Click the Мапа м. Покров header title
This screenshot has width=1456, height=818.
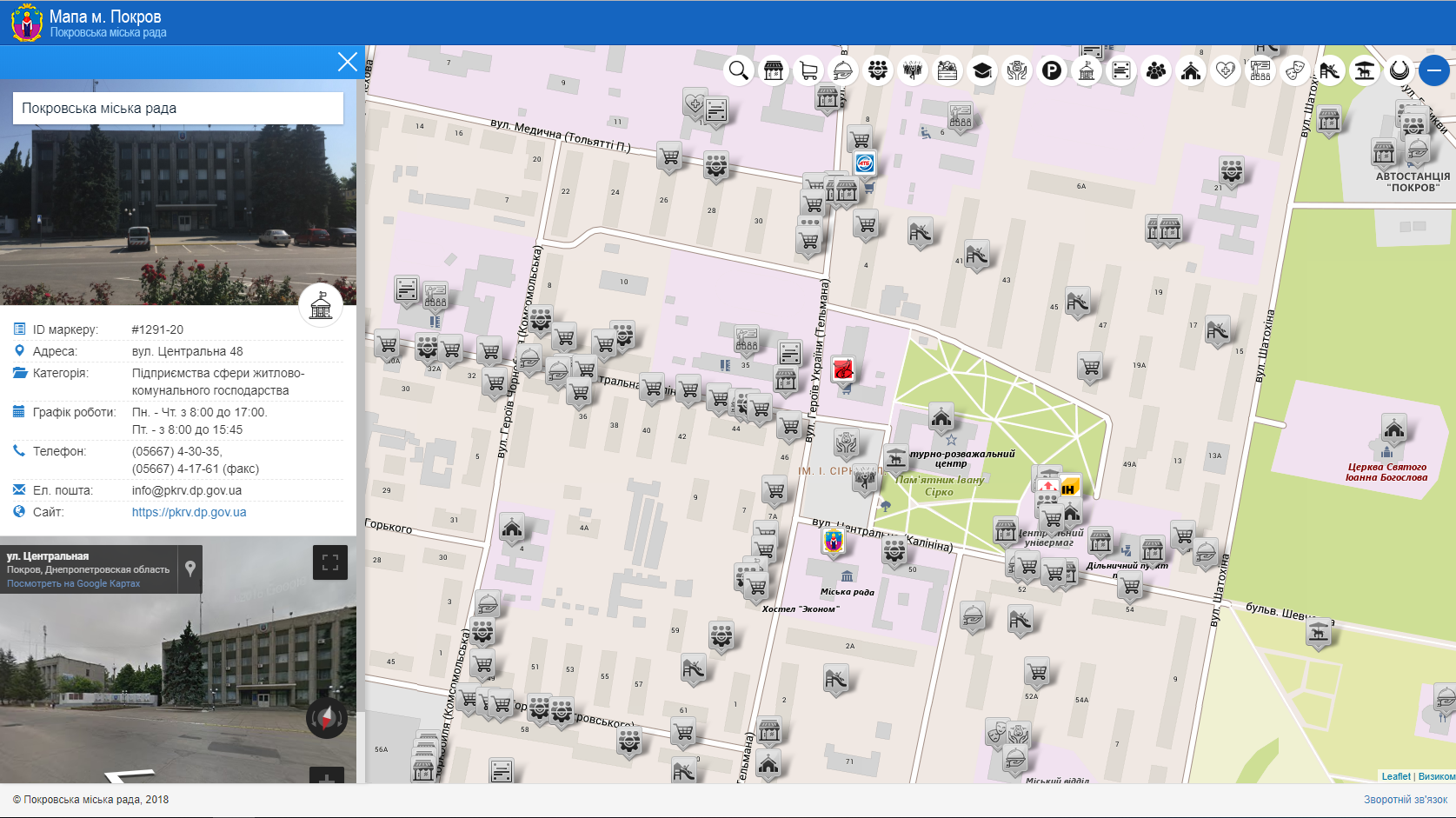click(105, 17)
